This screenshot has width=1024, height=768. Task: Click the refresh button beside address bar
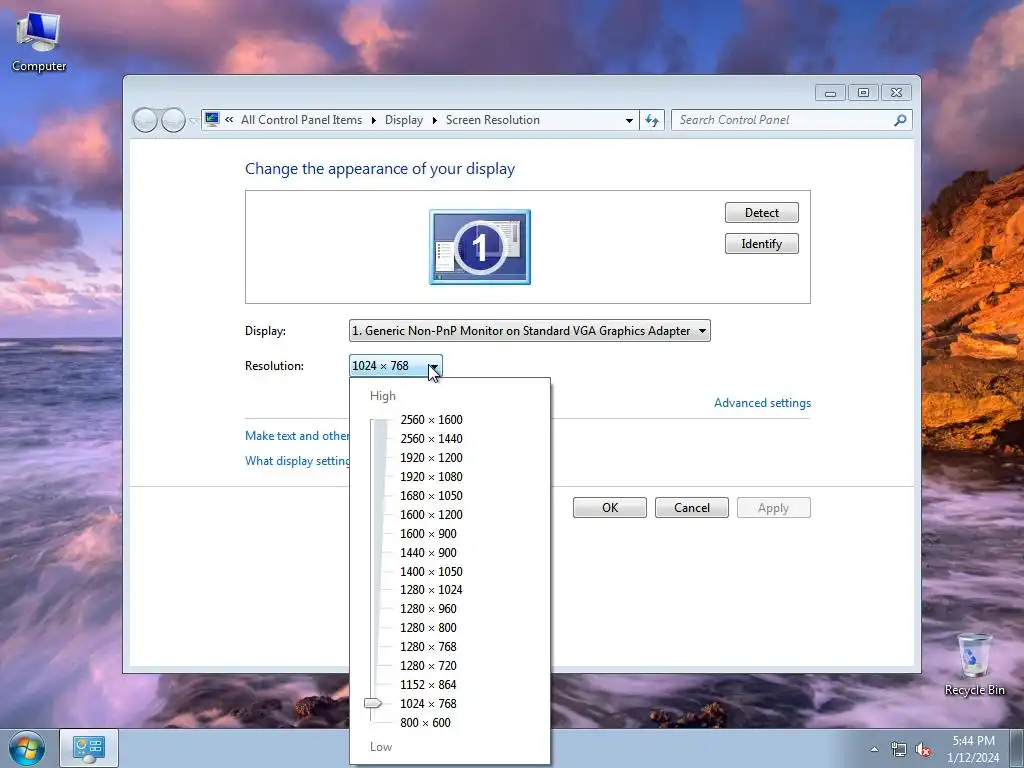[x=652, y=120]
